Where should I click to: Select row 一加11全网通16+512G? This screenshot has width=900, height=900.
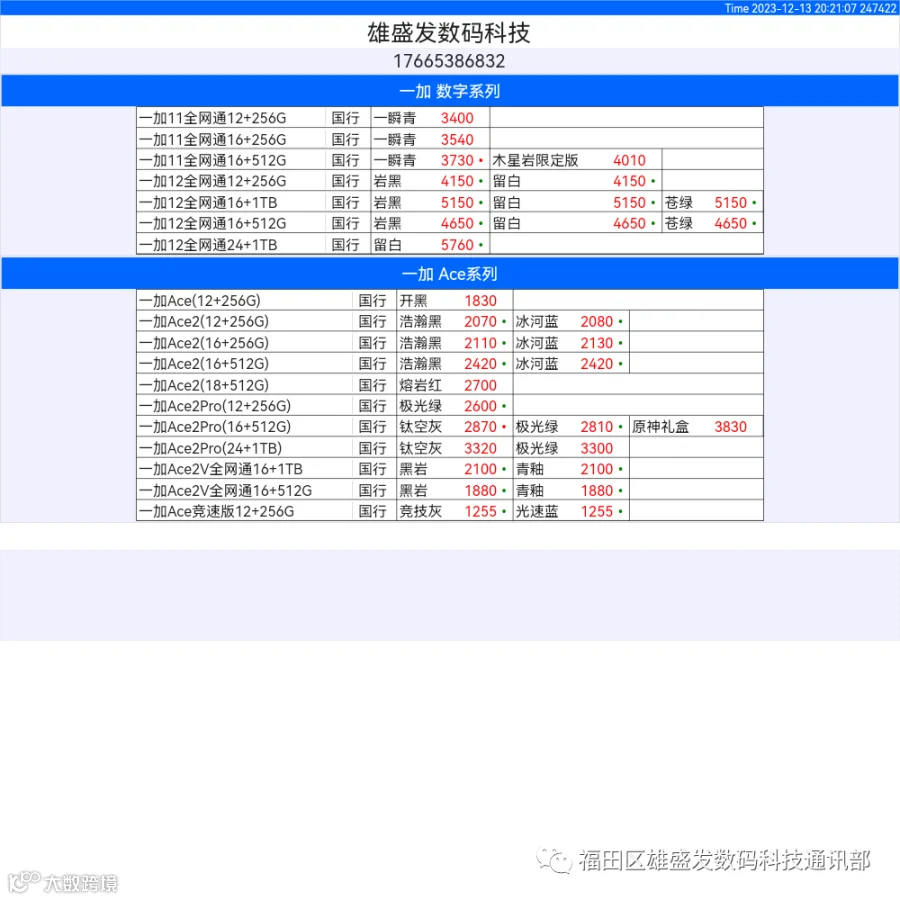449,160
